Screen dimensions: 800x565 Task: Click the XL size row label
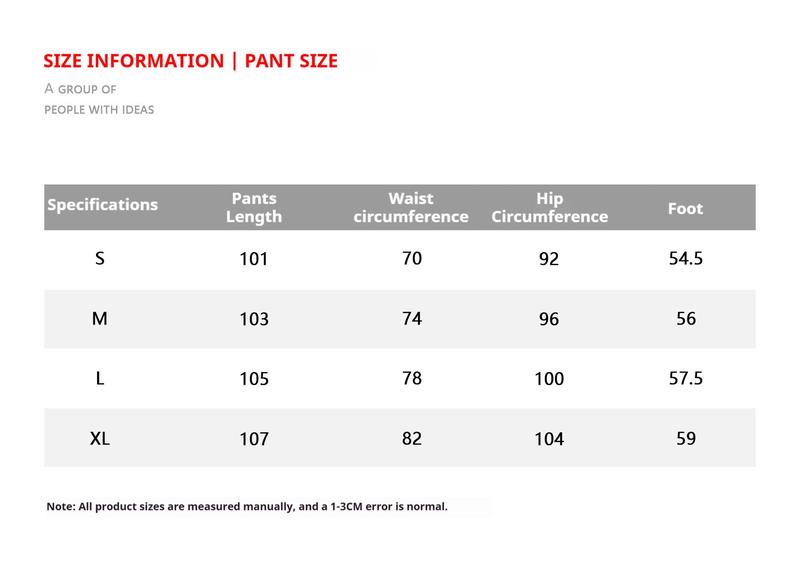(x=99, y=439)
